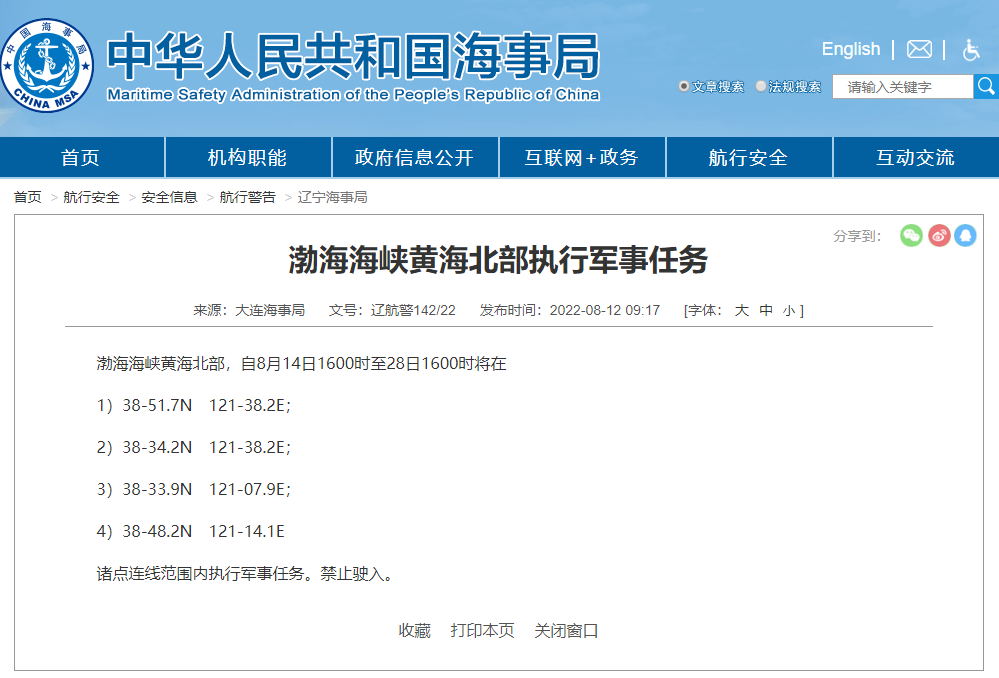999x678 pixels.
Task: Open the 首页 navigation tab
Action: 81,157
